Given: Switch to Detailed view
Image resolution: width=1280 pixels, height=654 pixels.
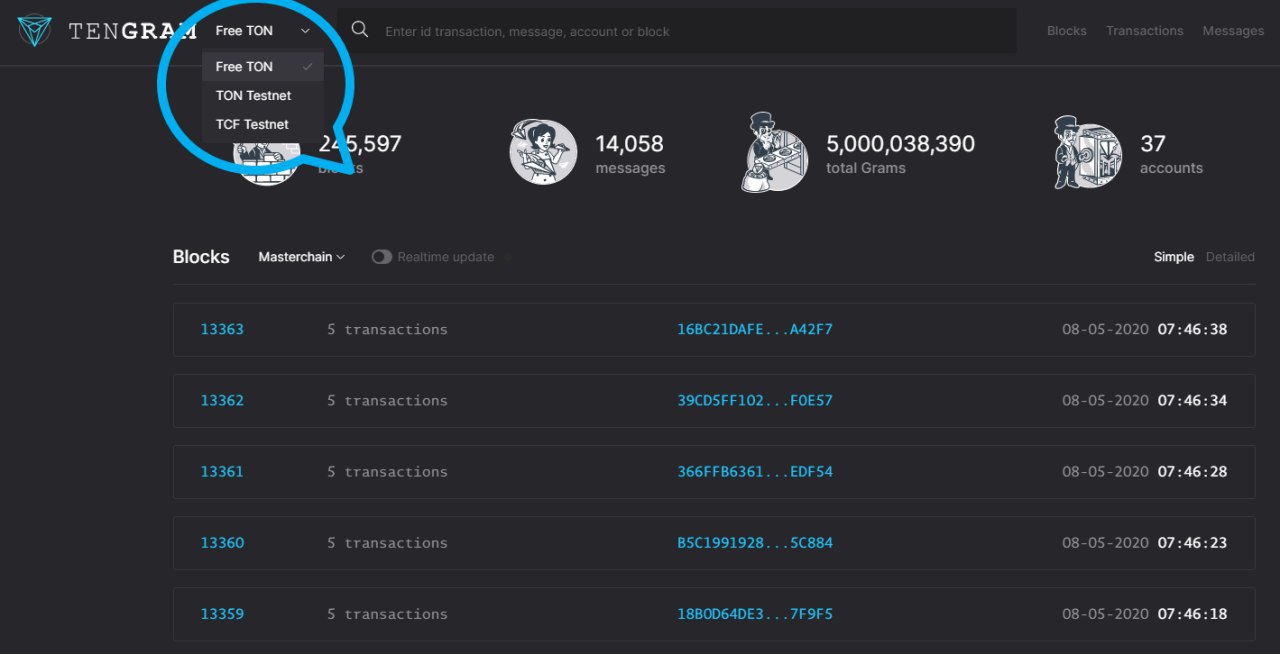Looking at the screenshot, I should click(x=1230, y=257).
